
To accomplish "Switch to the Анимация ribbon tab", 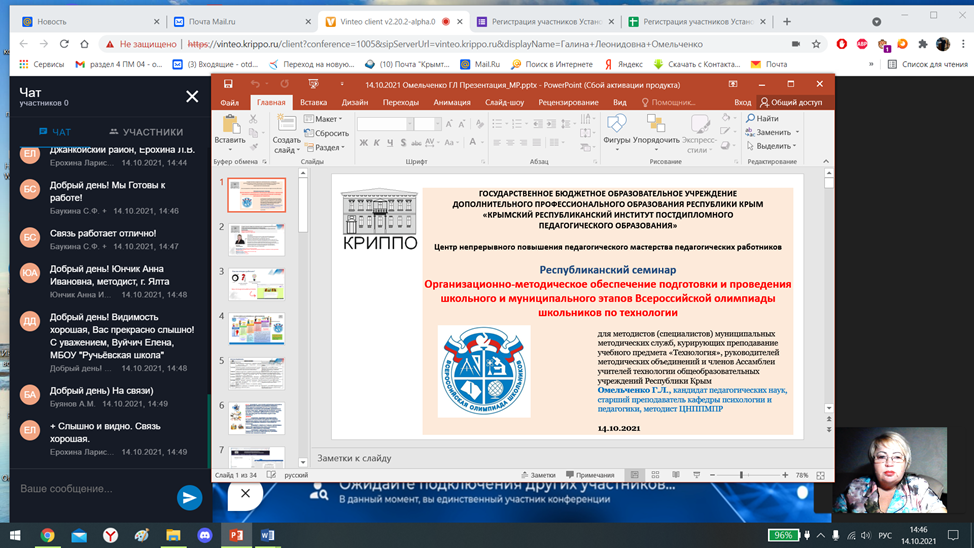I will click(452, 103).
